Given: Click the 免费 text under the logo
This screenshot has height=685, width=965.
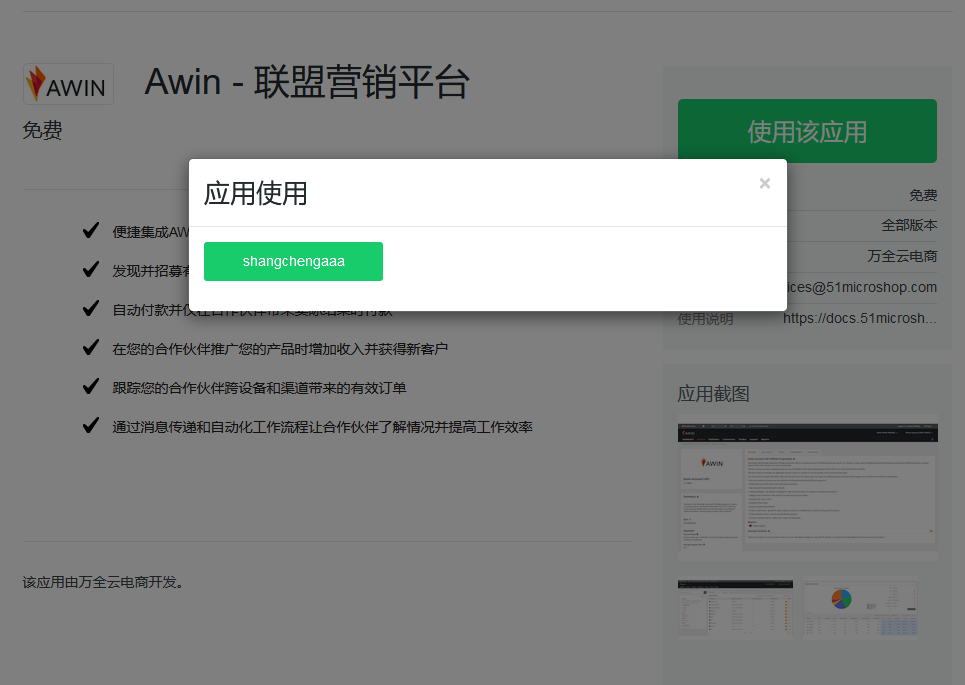Looking at the screenshot, I should [x=42, y=130].
